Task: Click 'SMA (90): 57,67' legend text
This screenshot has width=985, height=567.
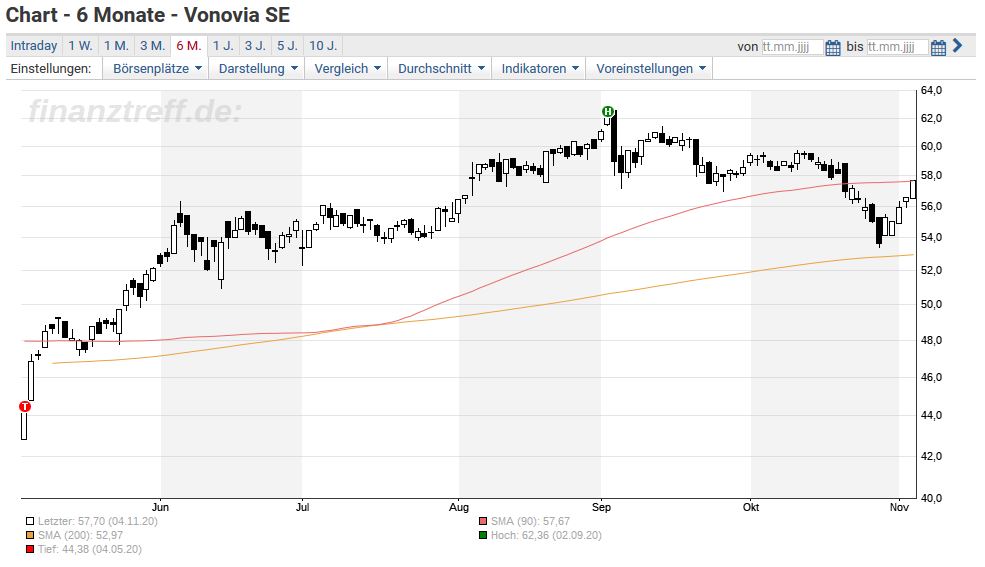Action: coord(530,521)
